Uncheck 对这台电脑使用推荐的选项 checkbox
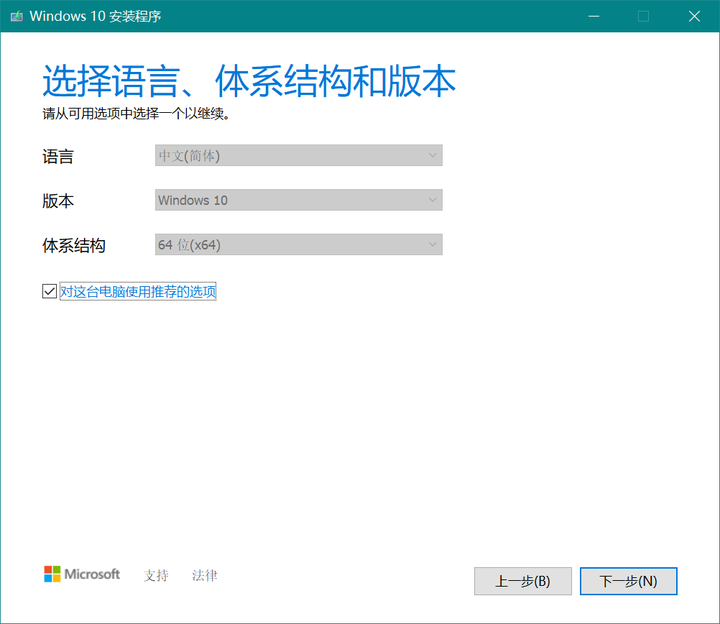Screen dimensions: 720x624 pyautogui.click(x=49, y=291)
